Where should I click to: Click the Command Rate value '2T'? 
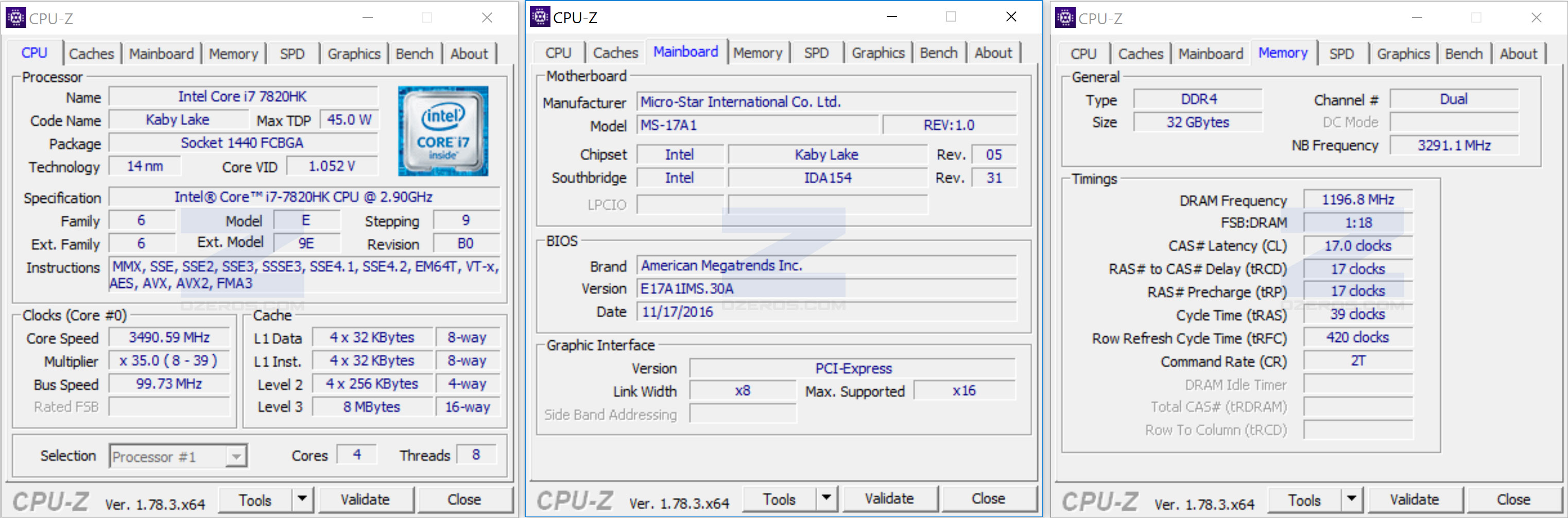click(1358, 360)
